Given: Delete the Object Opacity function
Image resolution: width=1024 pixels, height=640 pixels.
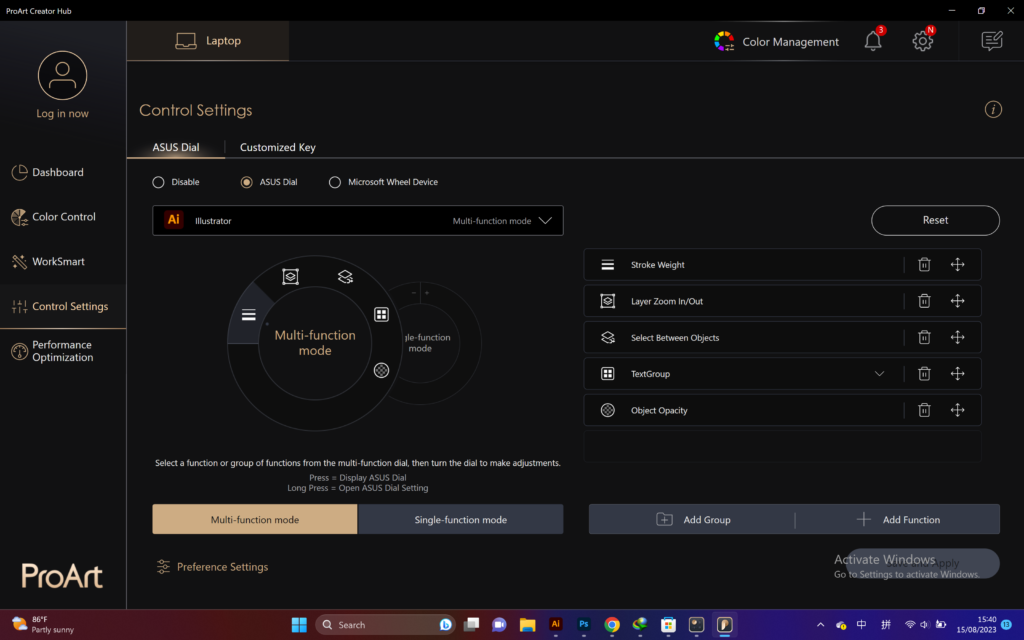Looking at the screenshot, I should click(x=924, y=410).
